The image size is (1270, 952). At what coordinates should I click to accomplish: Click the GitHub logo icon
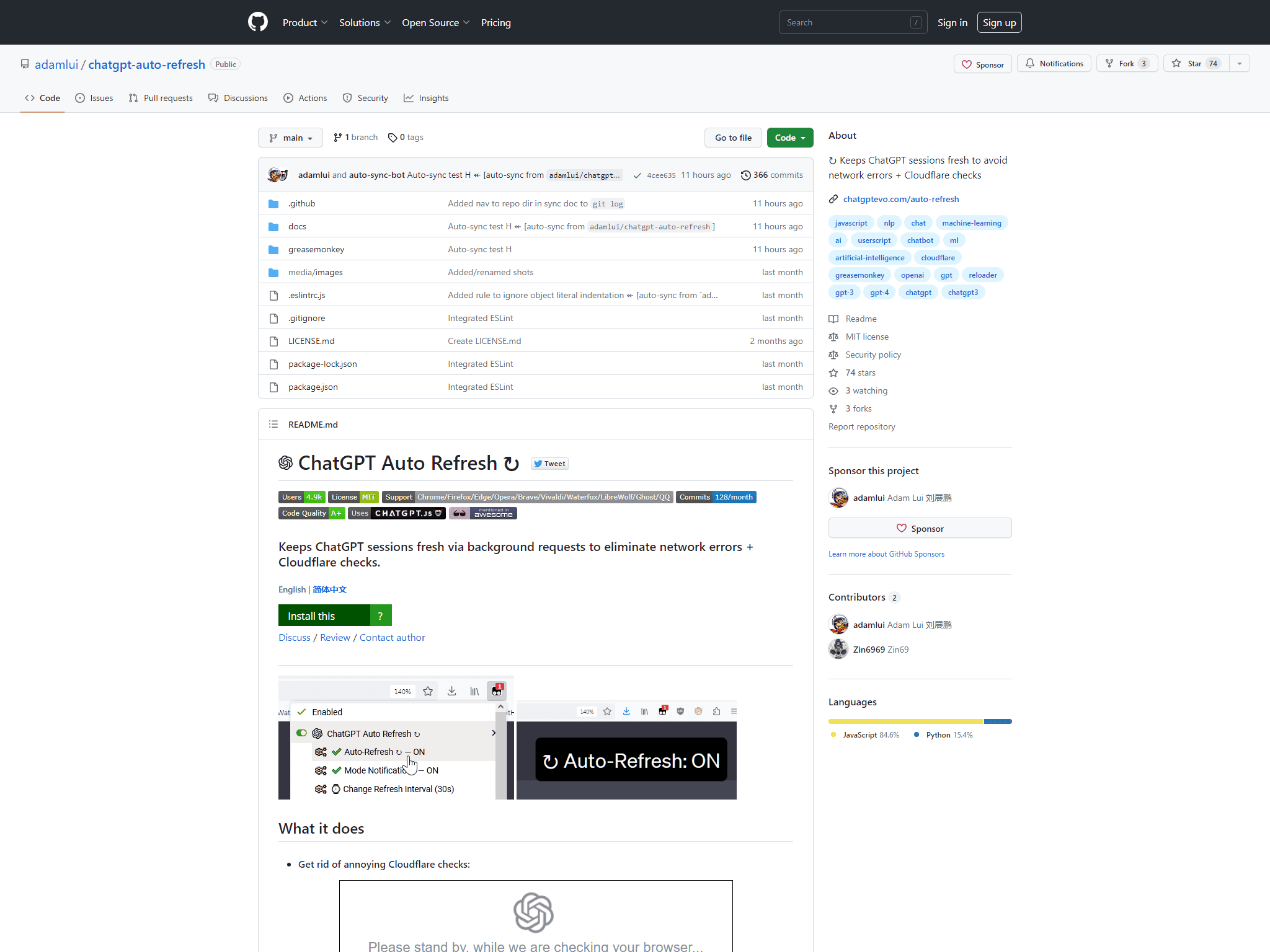pyautogui.click(x=258, y=22)
